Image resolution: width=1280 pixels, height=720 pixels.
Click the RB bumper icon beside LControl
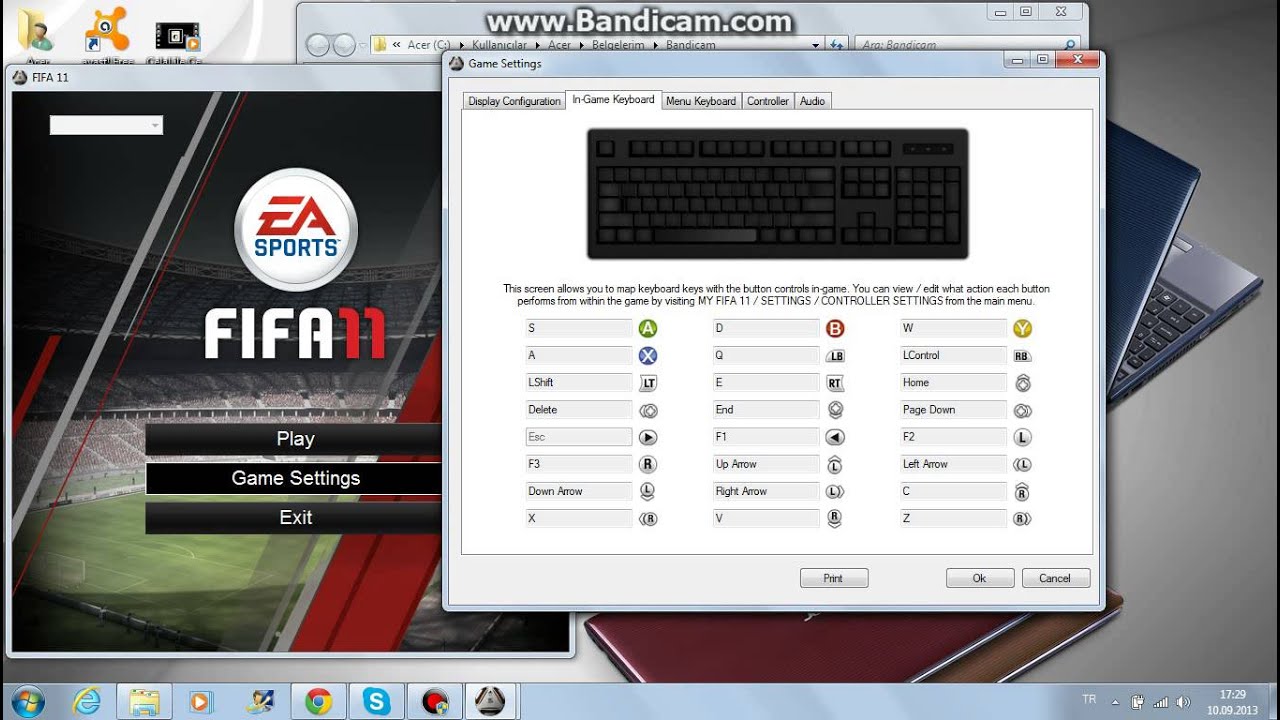pyautogui.click(x=1022, y=356)
